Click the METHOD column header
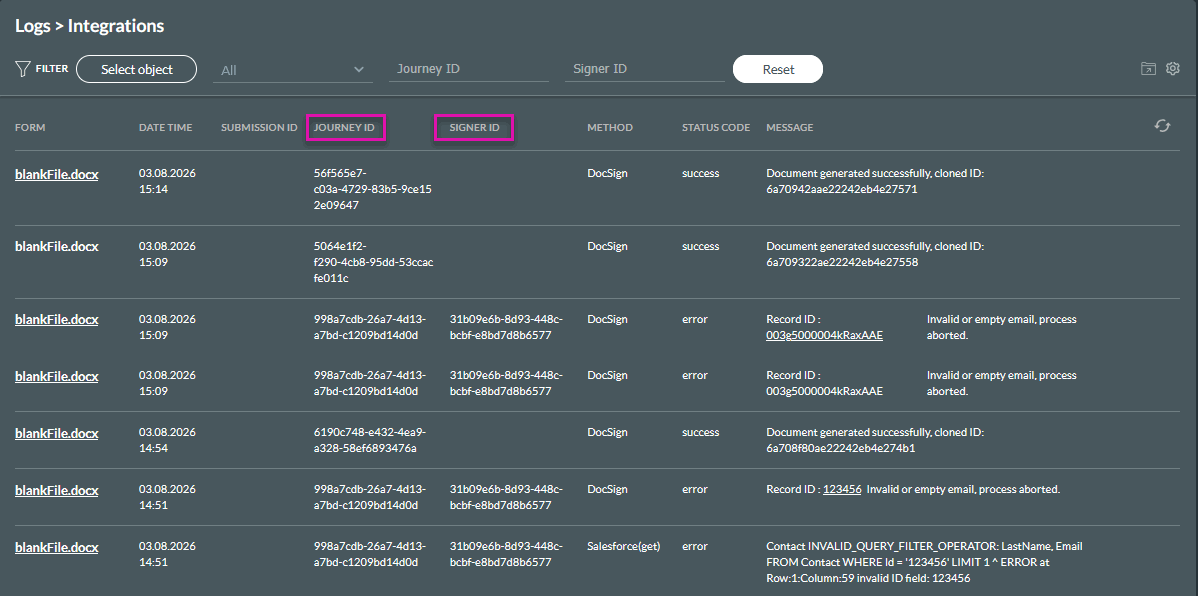The height and width of the screenshot is (596, 1198). tap(610, 128)
